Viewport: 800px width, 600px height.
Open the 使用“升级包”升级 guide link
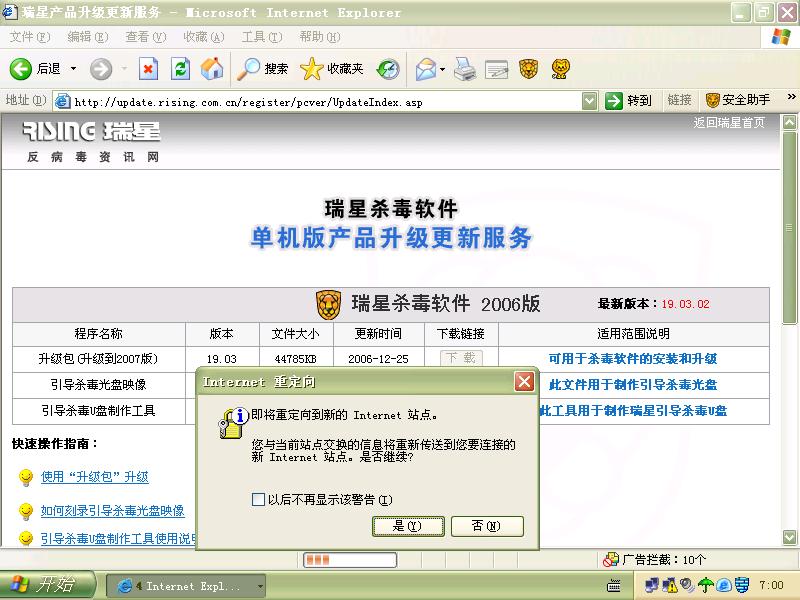pyautogui.click(x=94, y=477)
